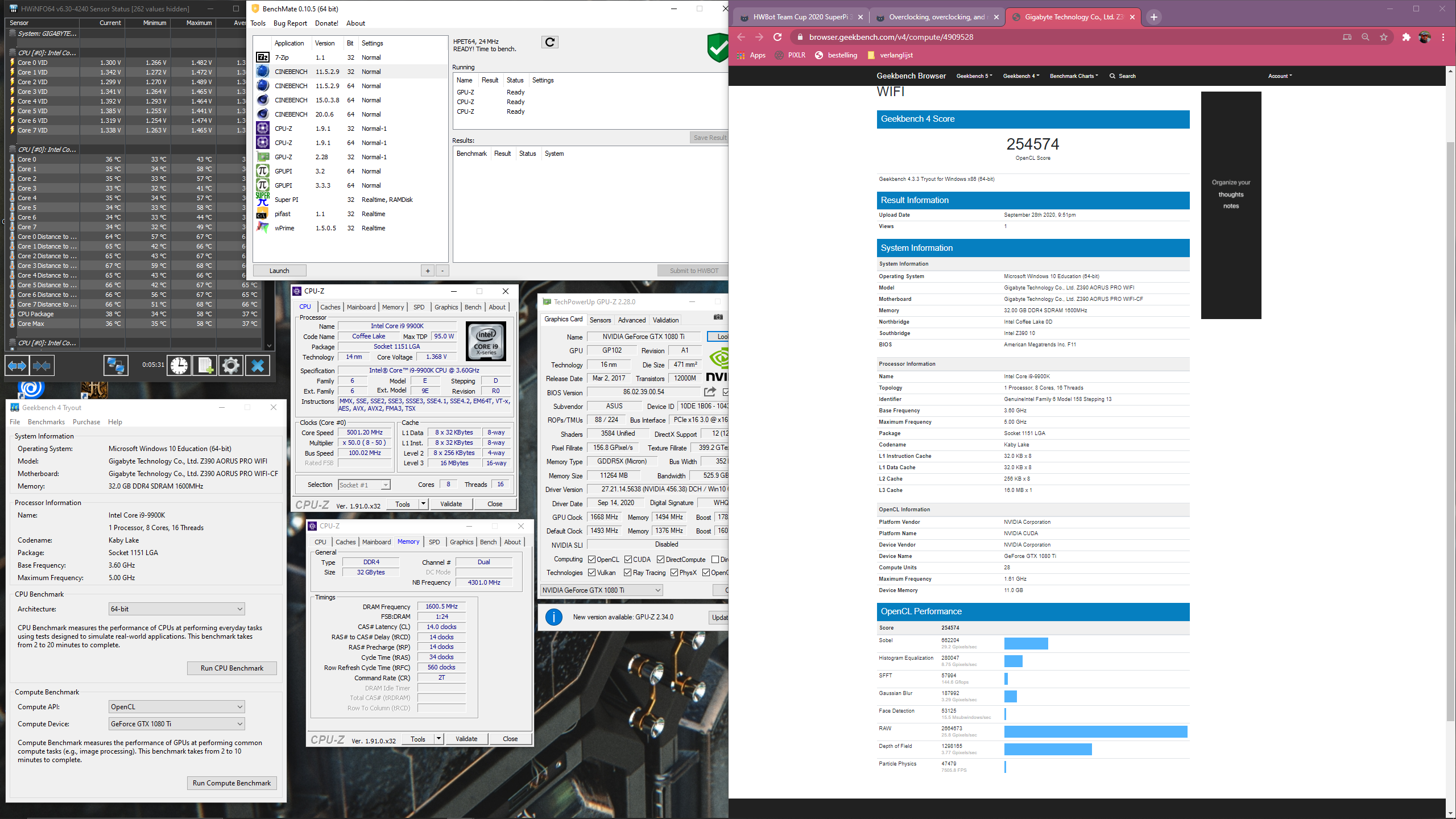Open CPU-Z CPU window Tools dropdown arrow

[423, 504]
